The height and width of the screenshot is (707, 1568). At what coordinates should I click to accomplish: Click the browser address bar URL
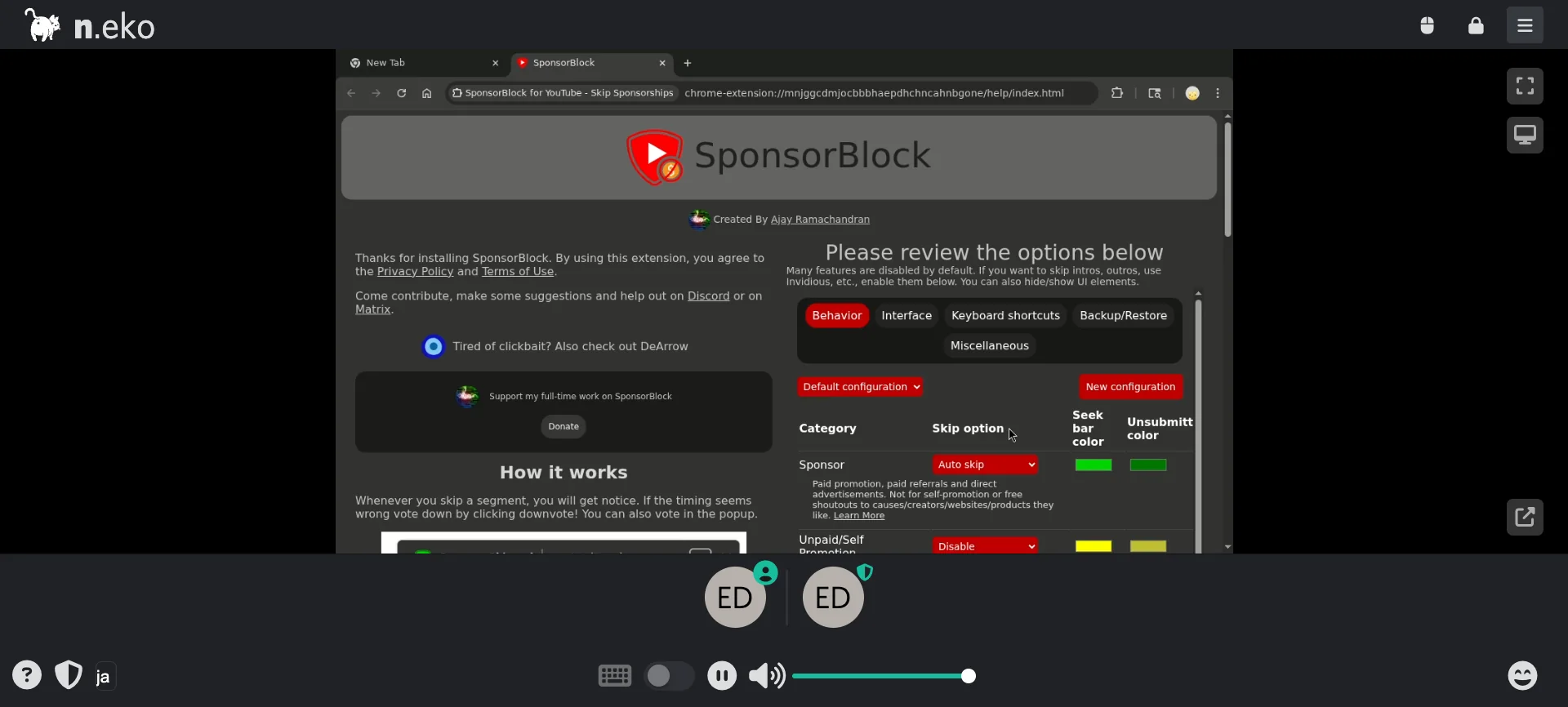[874, 93]
